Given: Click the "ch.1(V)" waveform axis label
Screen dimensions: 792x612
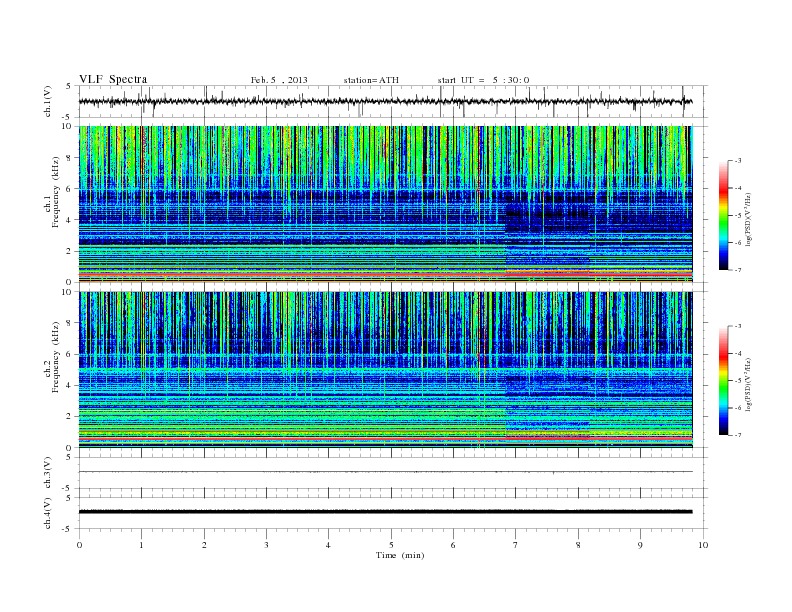Looking at the screenshot, I should tap(47, 101).
